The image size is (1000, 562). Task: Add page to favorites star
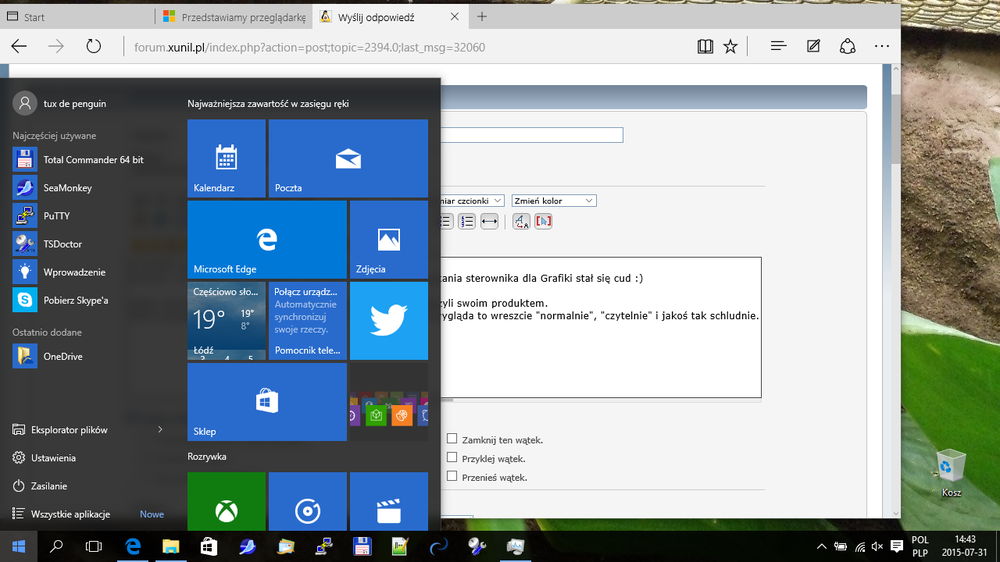pyautogui.click(x=730, y=47)
